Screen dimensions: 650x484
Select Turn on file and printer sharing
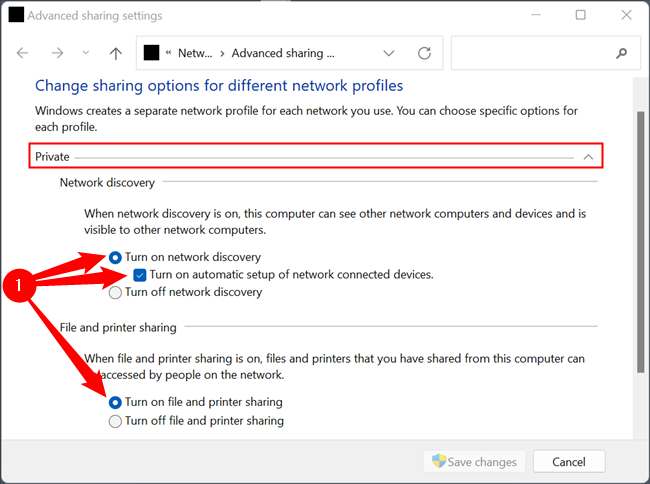[x=116, y=402]
